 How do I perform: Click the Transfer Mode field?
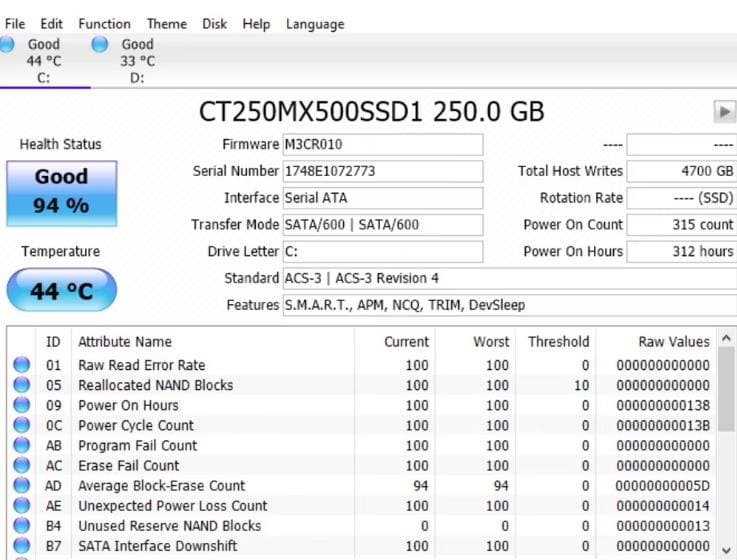click(x=383, y=225)
